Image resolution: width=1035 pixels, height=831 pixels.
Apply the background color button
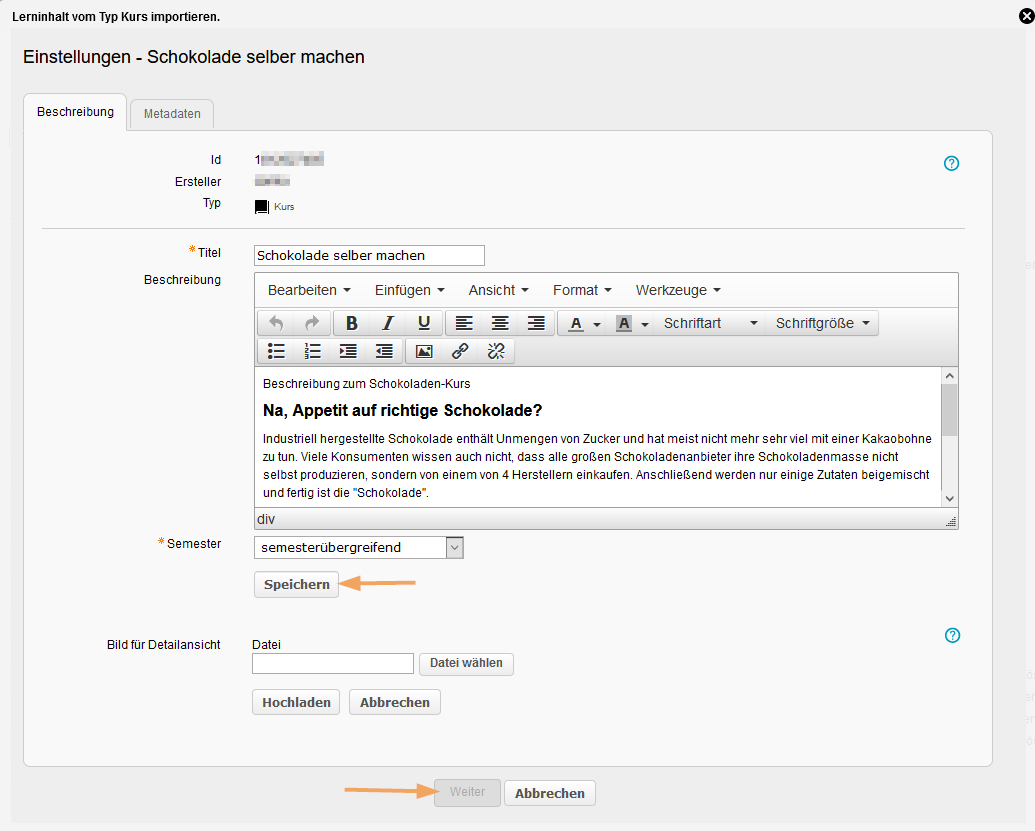(624, 323)
